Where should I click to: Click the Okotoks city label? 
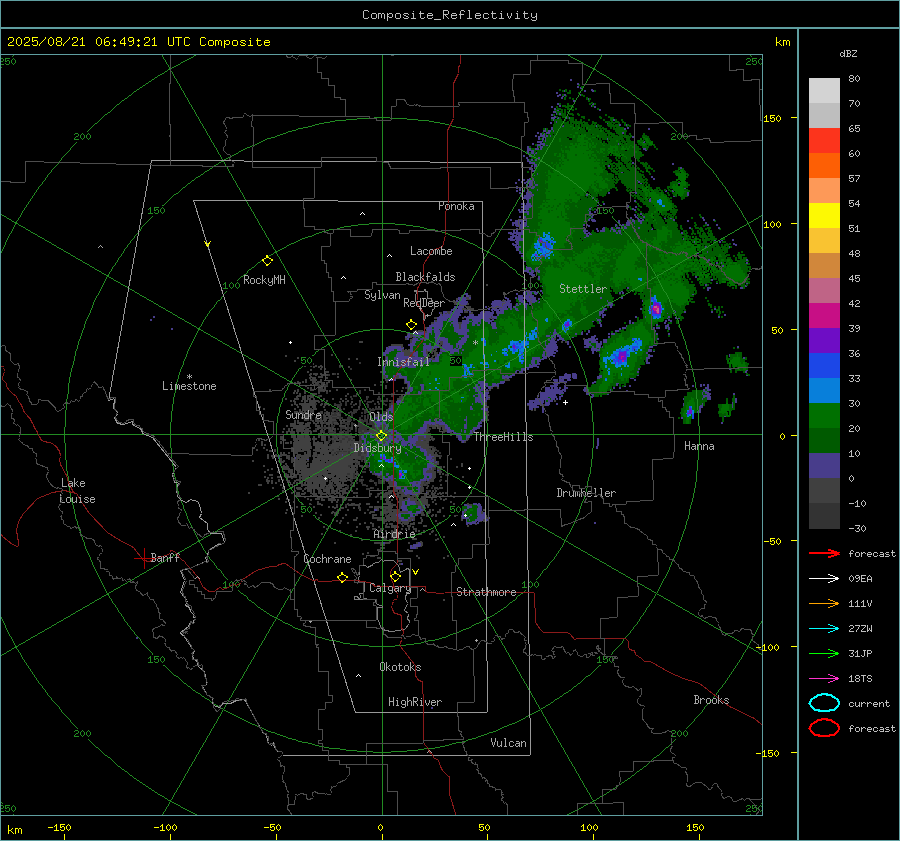click(400, 667)
